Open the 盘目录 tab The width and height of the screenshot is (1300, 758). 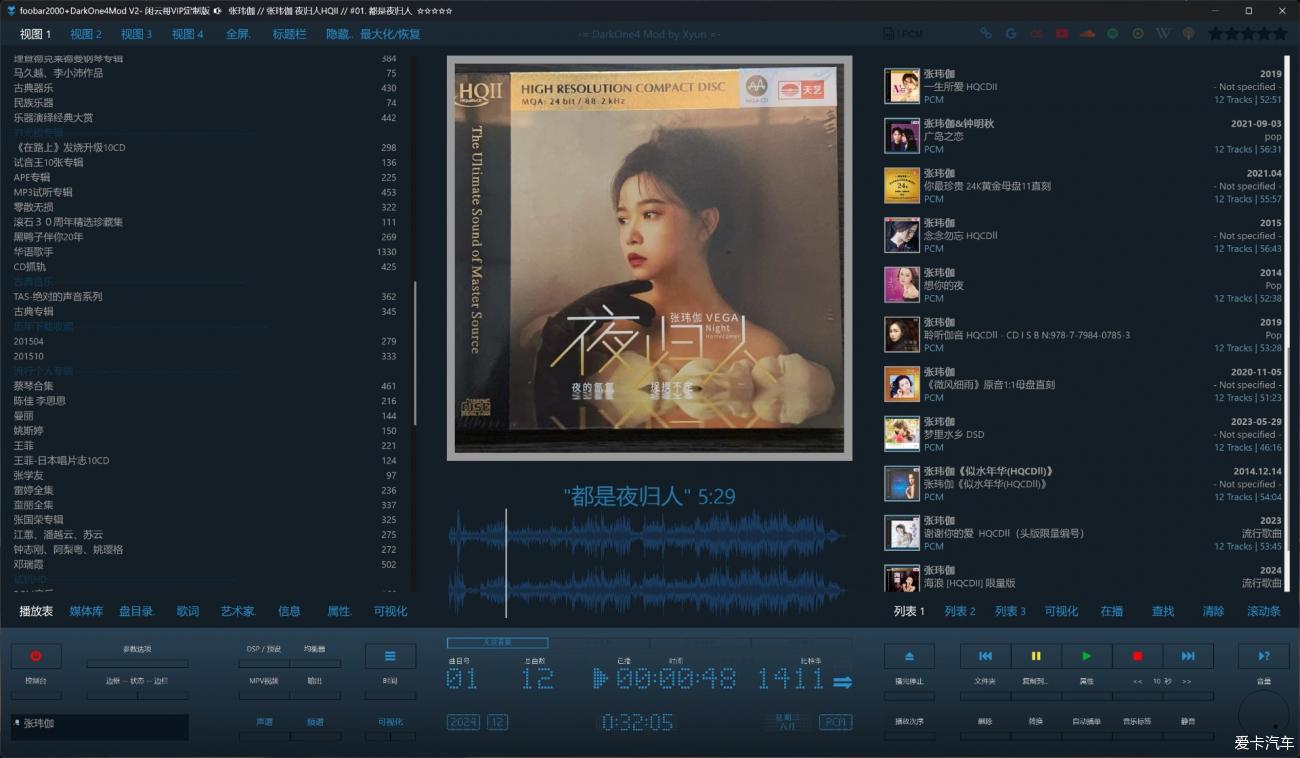(137, 611)
